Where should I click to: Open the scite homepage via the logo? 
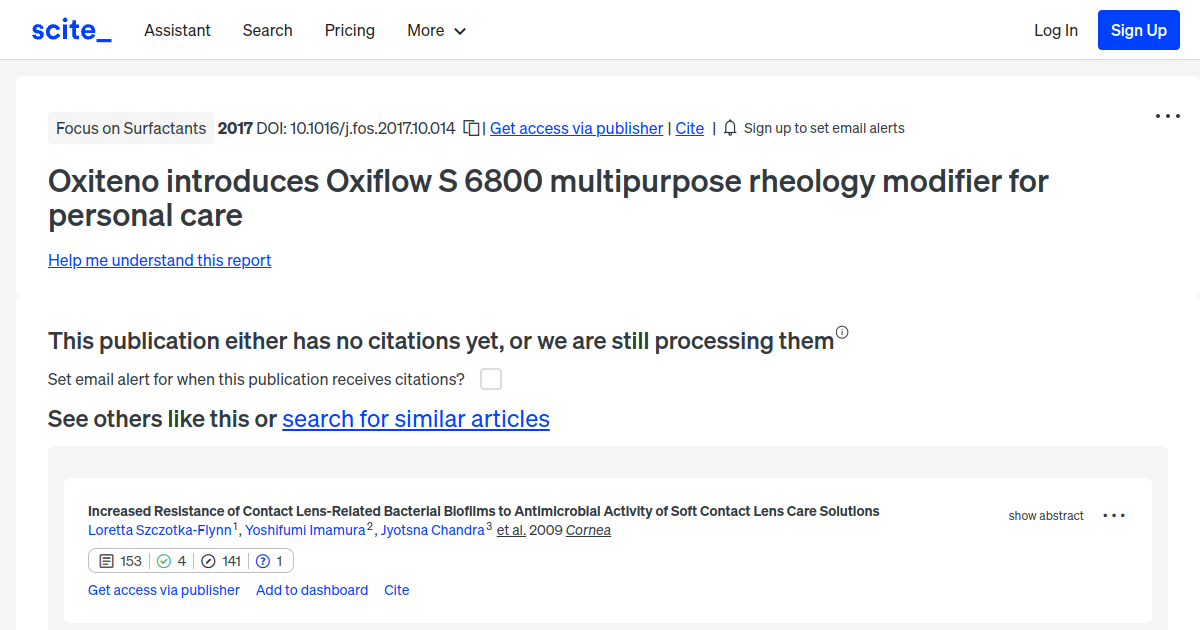pos(70,29)
